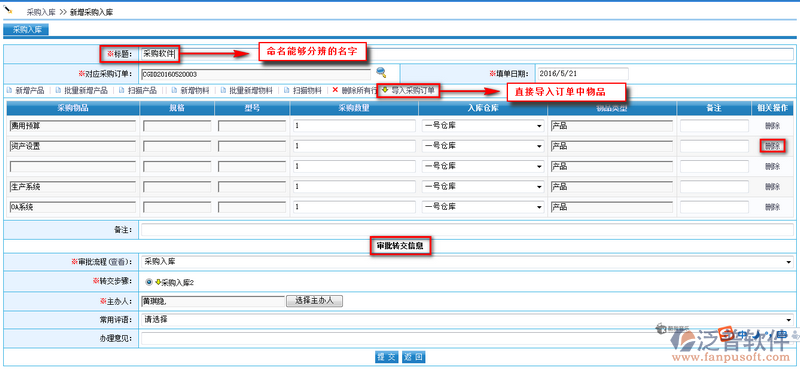Open the 入库仓库 dropdown in the 费用预算 row
The width and height of the screenshot is (800, 373).
tap(483, 126)
